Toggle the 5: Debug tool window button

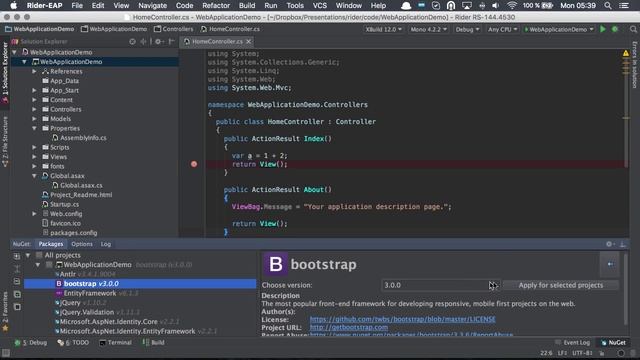tap(31, 342)
